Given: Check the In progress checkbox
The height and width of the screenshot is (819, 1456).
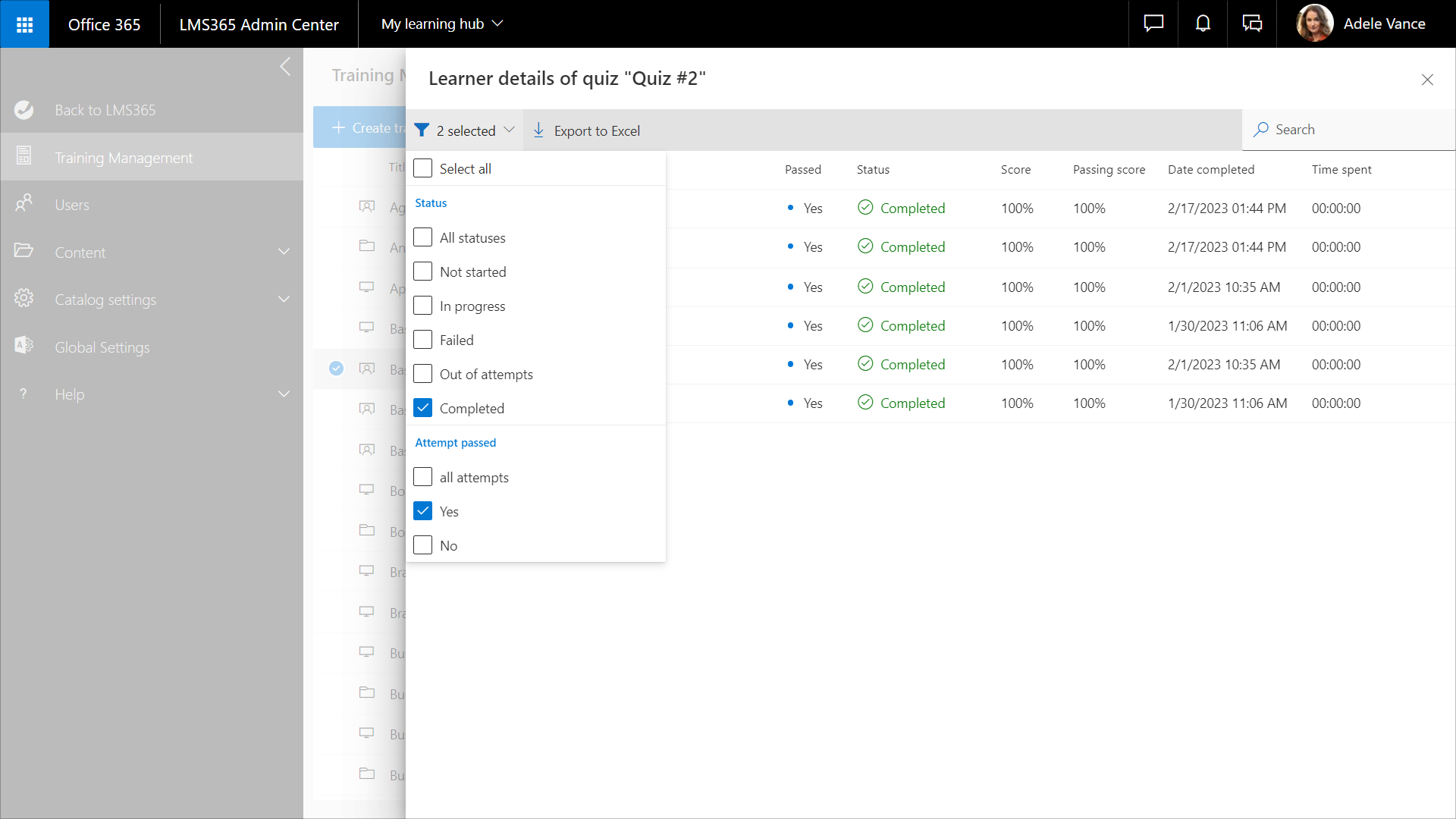Looking at the screenshot, I should pos(422,306).
